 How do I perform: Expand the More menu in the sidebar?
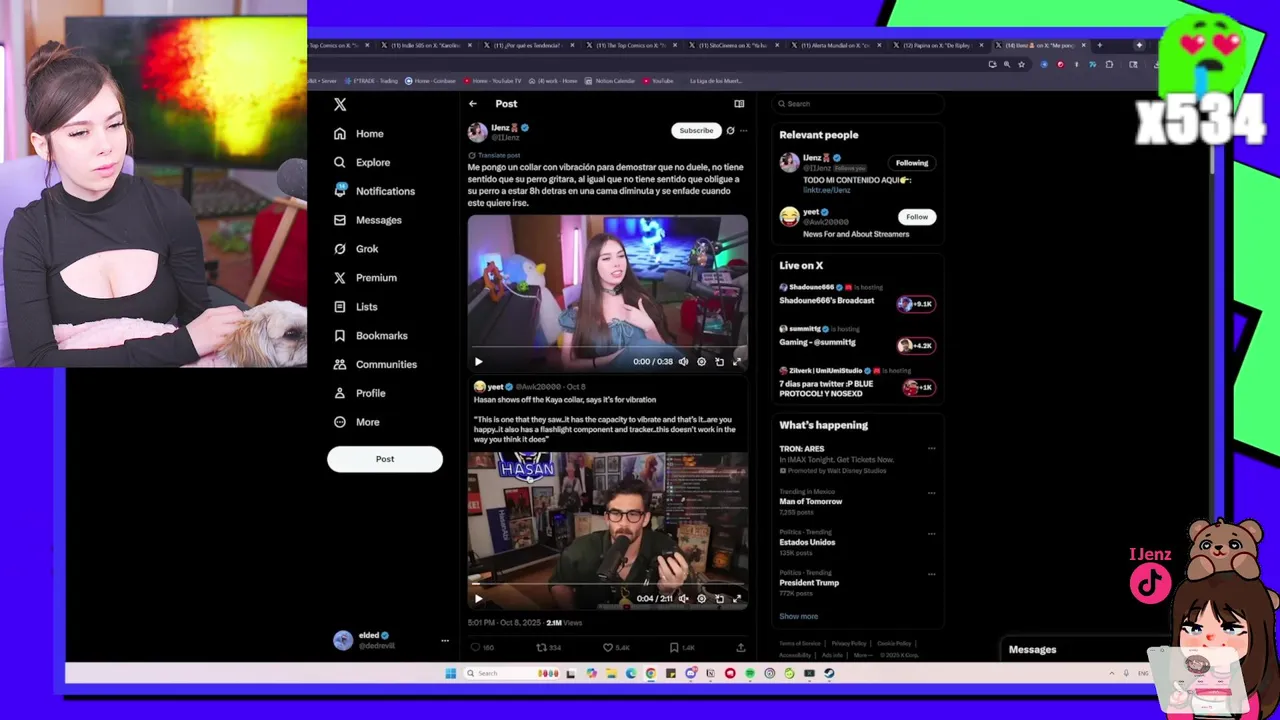pyautogui.click(x=357, y=422)
